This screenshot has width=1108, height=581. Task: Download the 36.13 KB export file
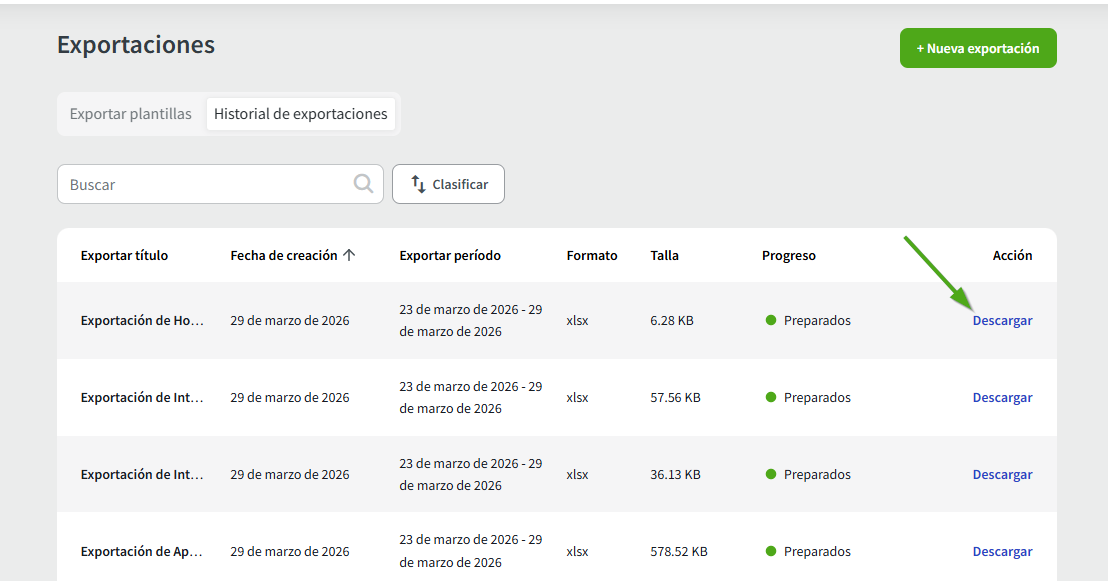pos(1002,475)
